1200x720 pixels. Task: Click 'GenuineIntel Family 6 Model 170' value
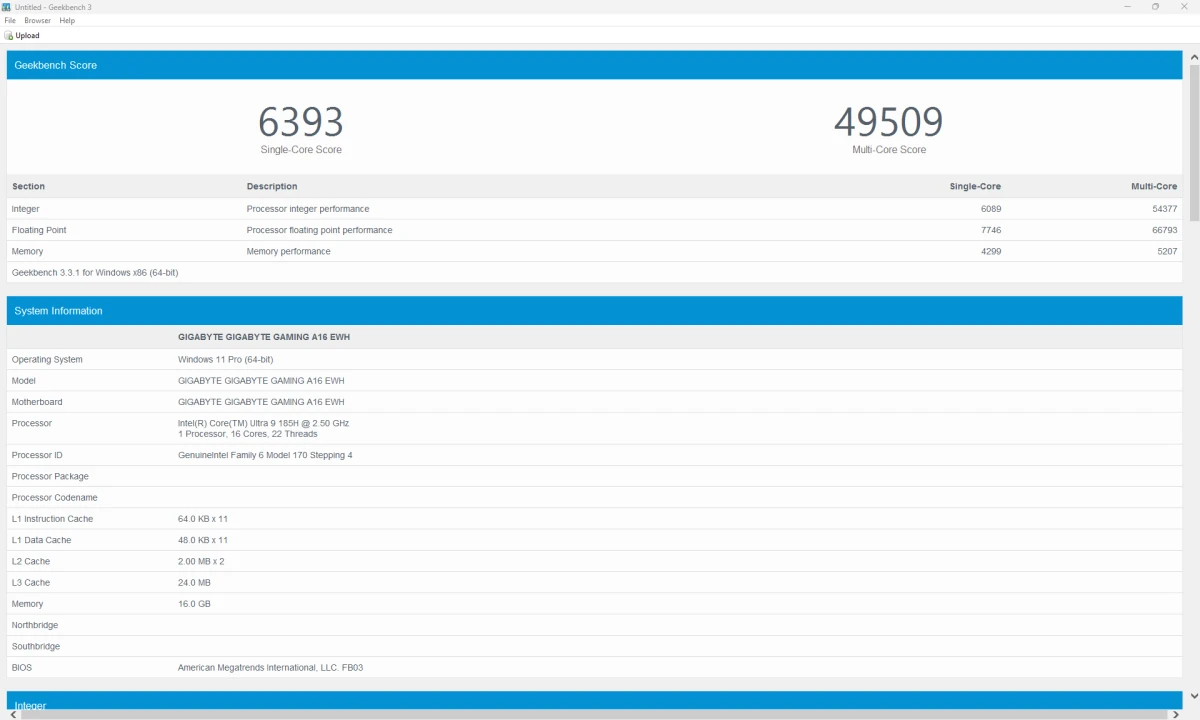(265, 455)
